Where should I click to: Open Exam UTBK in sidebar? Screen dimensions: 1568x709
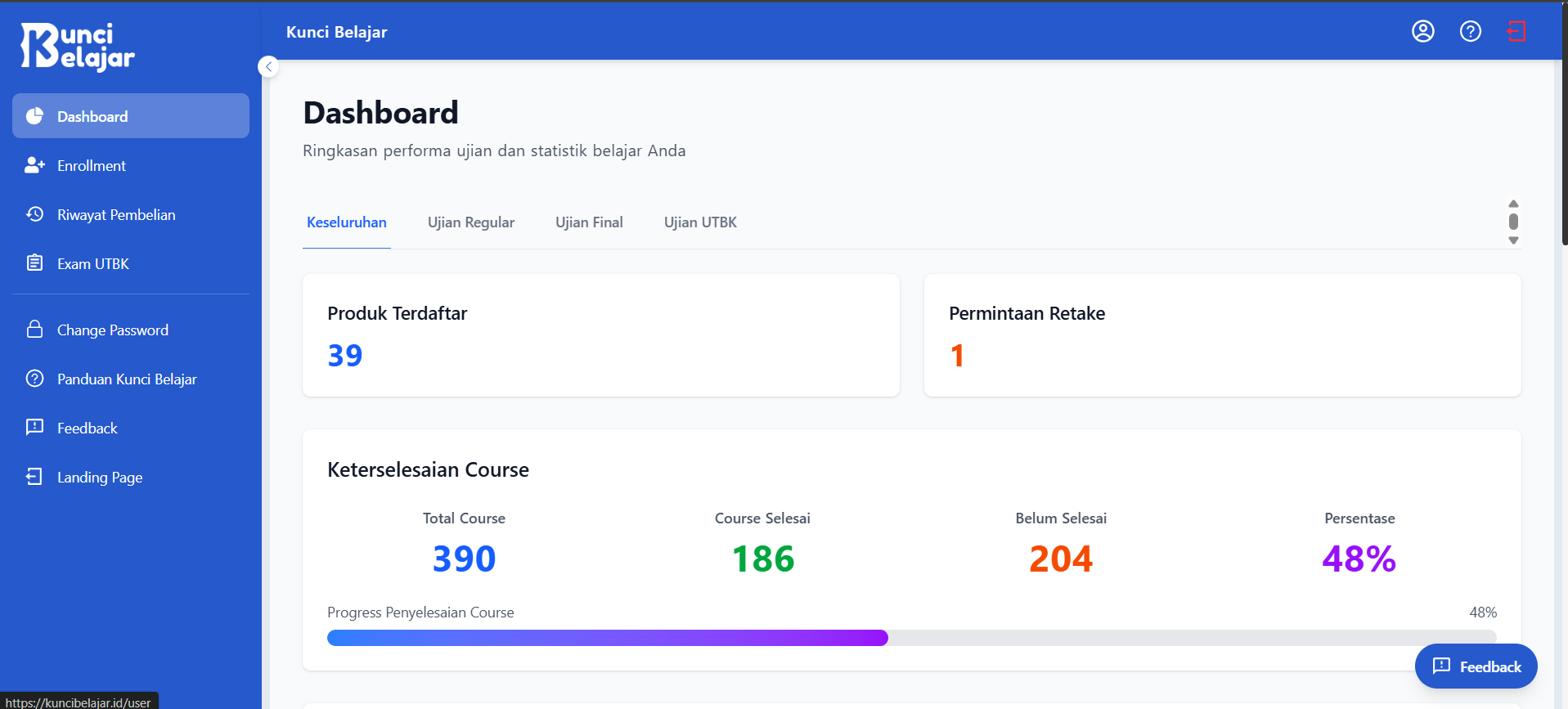[131, 263]
